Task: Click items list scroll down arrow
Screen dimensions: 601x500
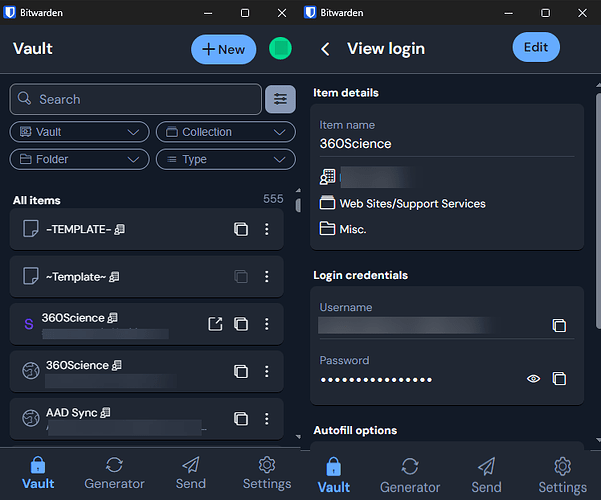Action: point(298,437)
